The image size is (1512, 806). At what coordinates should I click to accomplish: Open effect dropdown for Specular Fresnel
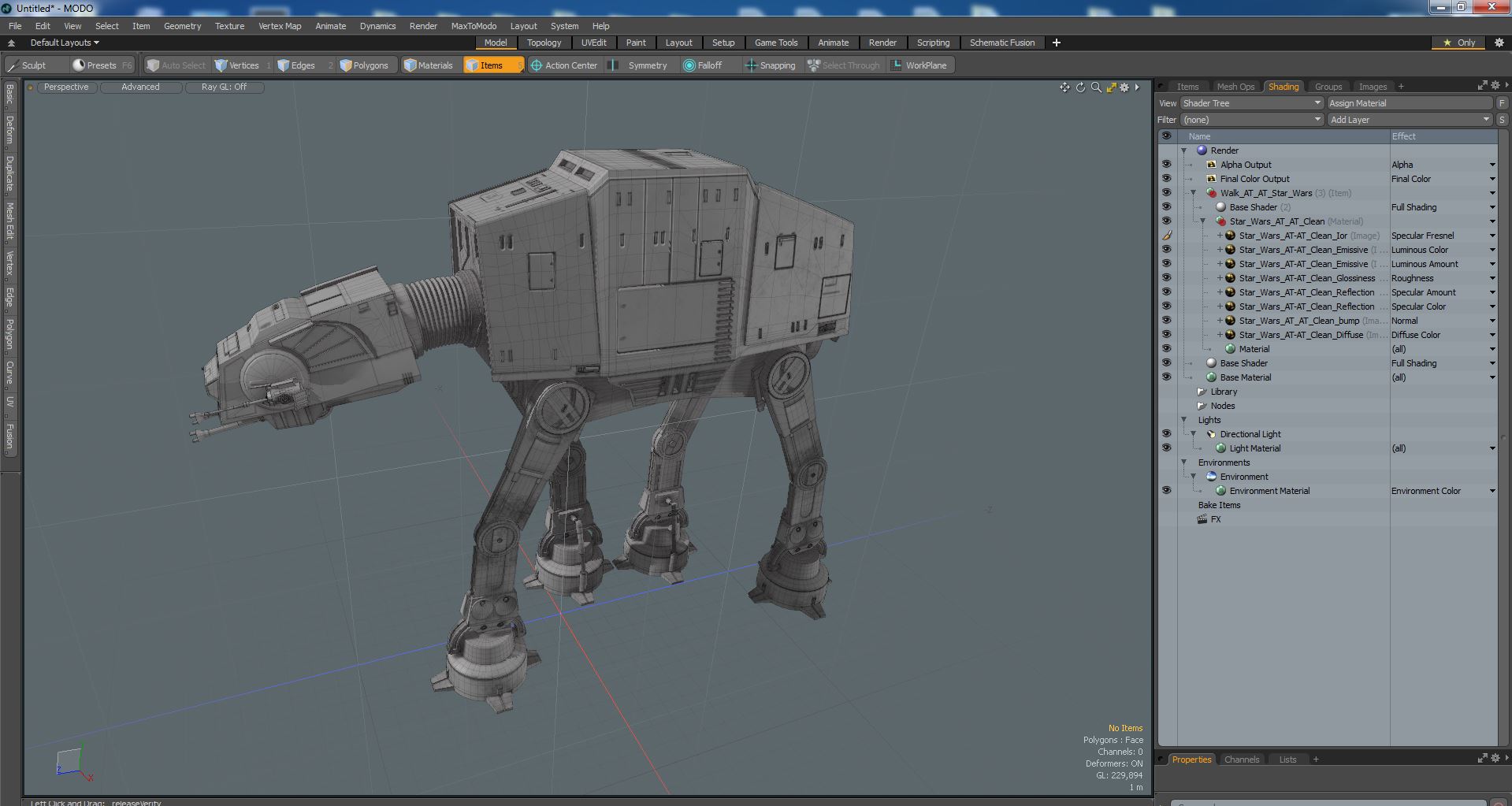pos(1492,236)
